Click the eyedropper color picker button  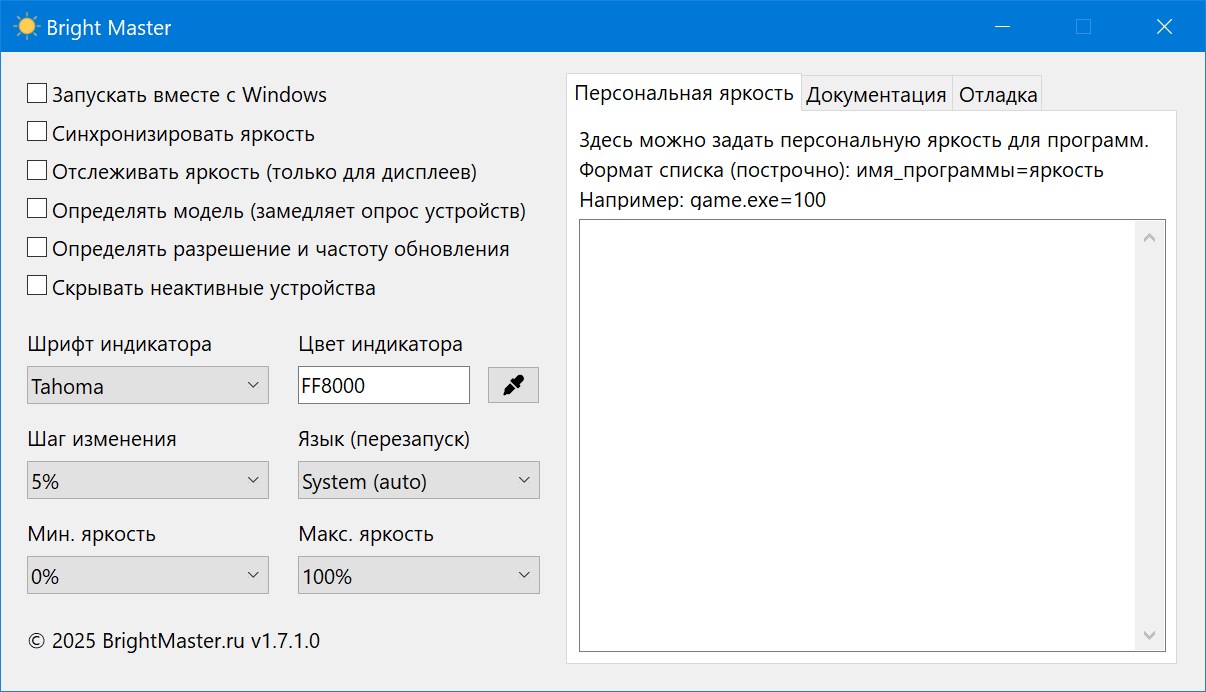tap(513, 385)
